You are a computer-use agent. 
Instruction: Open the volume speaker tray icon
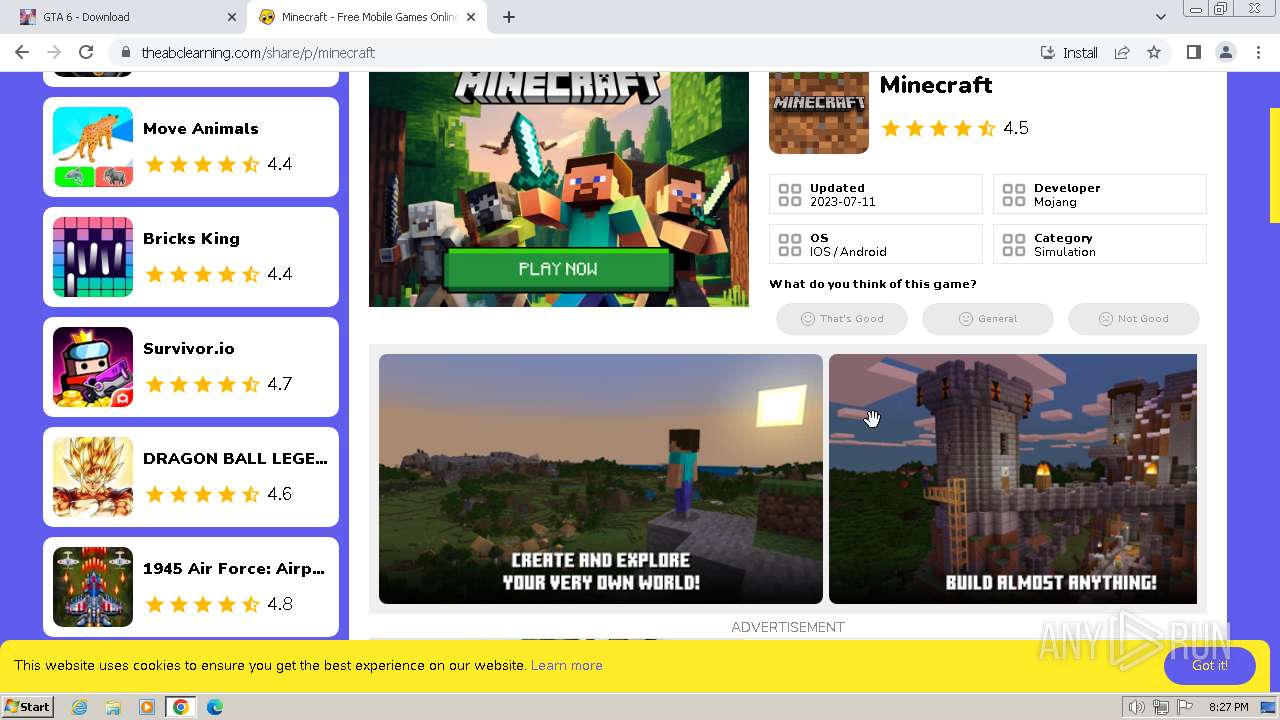1137,707
